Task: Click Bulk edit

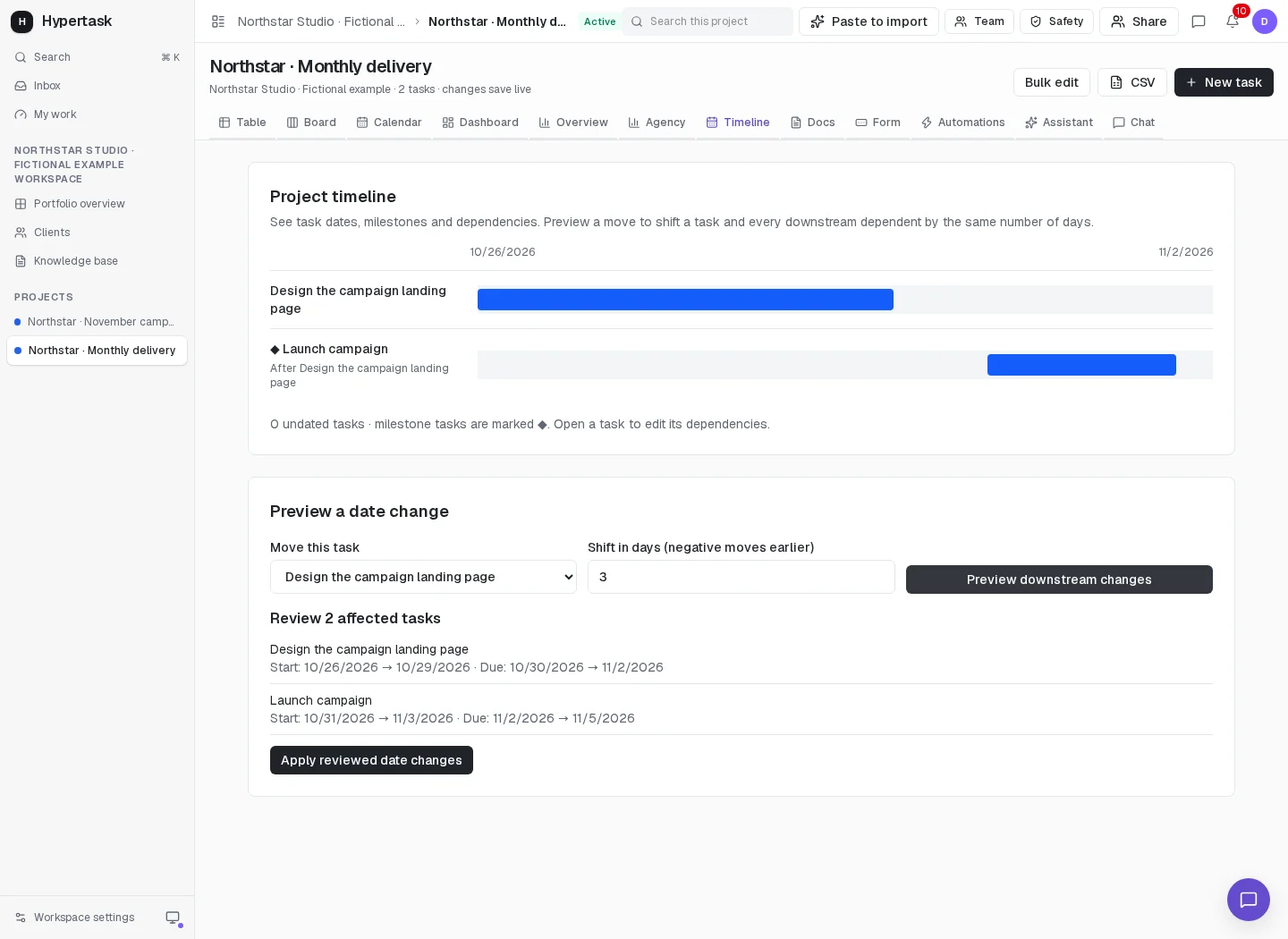Action: point(1052,82)
